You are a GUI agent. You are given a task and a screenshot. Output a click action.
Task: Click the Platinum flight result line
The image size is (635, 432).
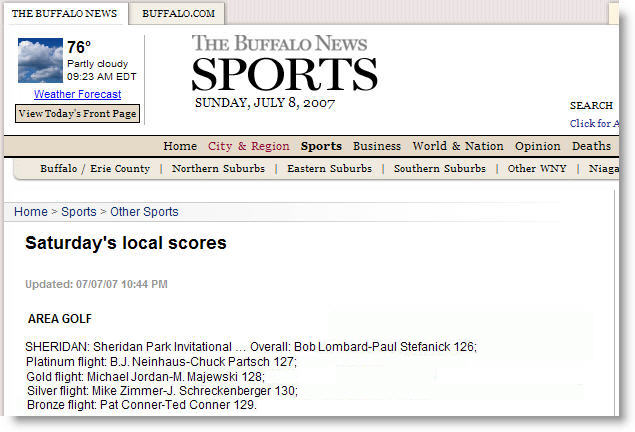click(x=161, y=362)
